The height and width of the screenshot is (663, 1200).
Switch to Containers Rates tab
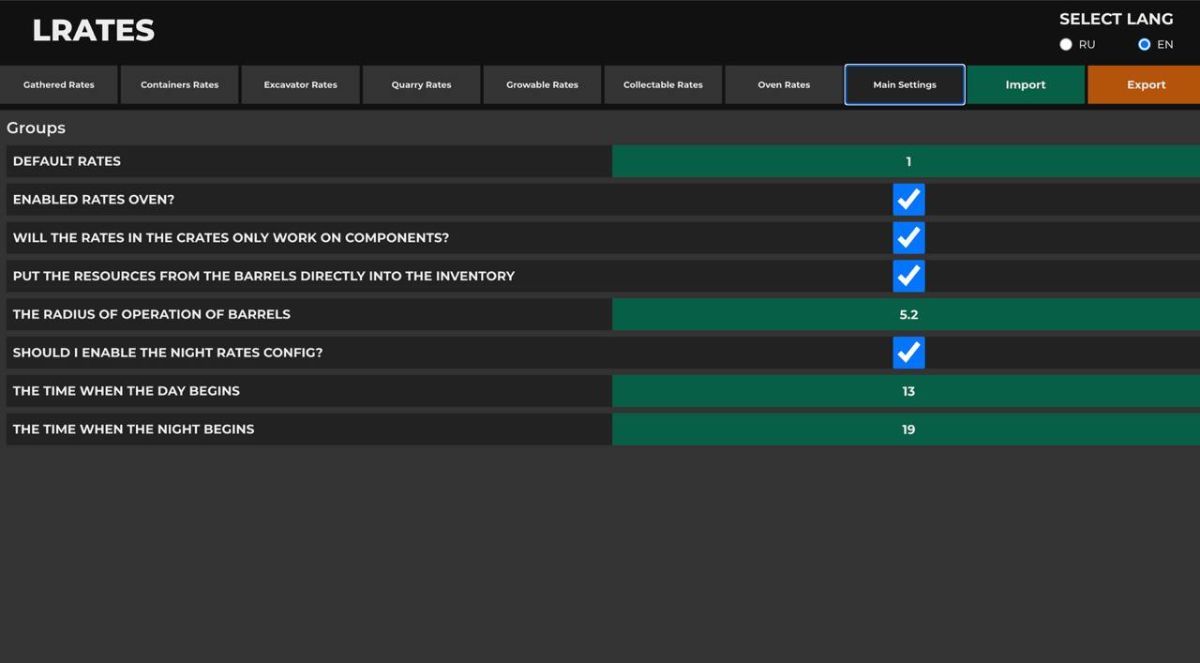180,85
